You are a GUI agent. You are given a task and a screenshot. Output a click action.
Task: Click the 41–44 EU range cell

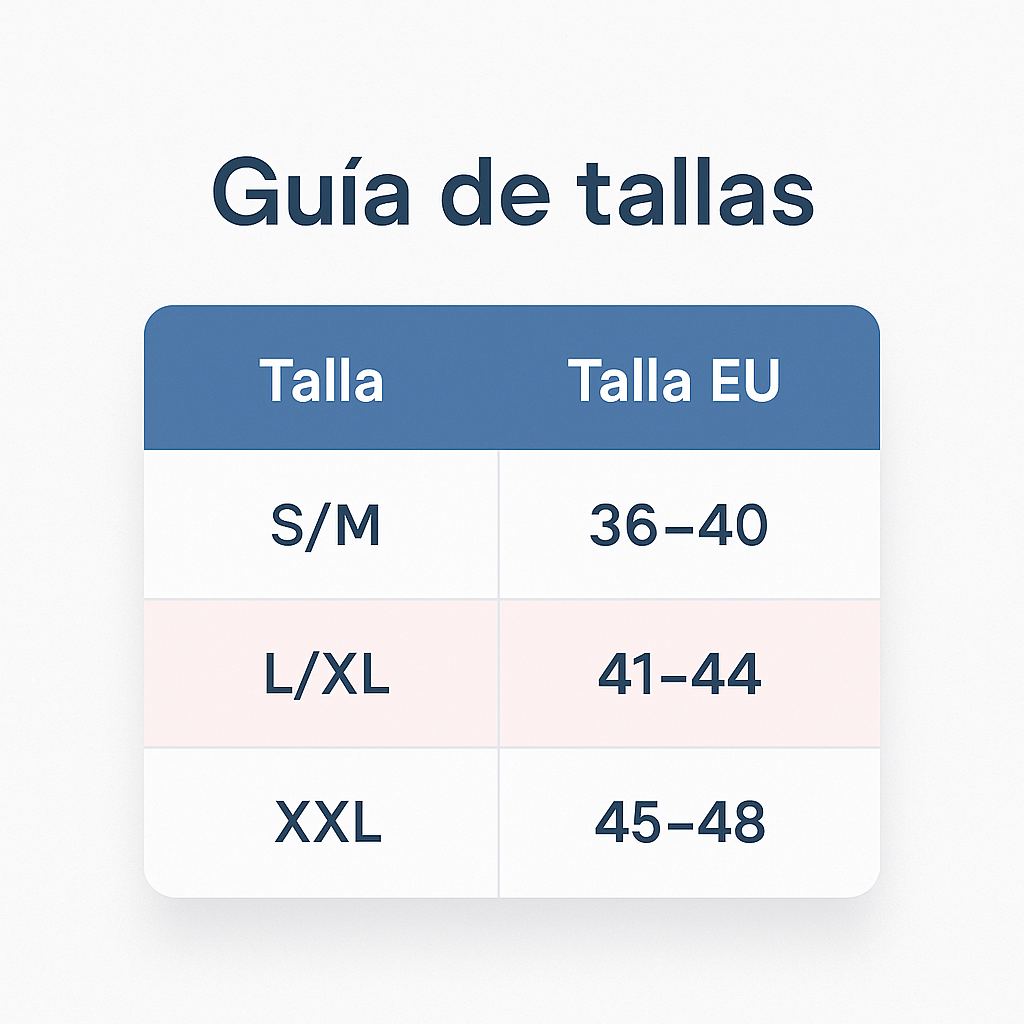pos(679,675)
